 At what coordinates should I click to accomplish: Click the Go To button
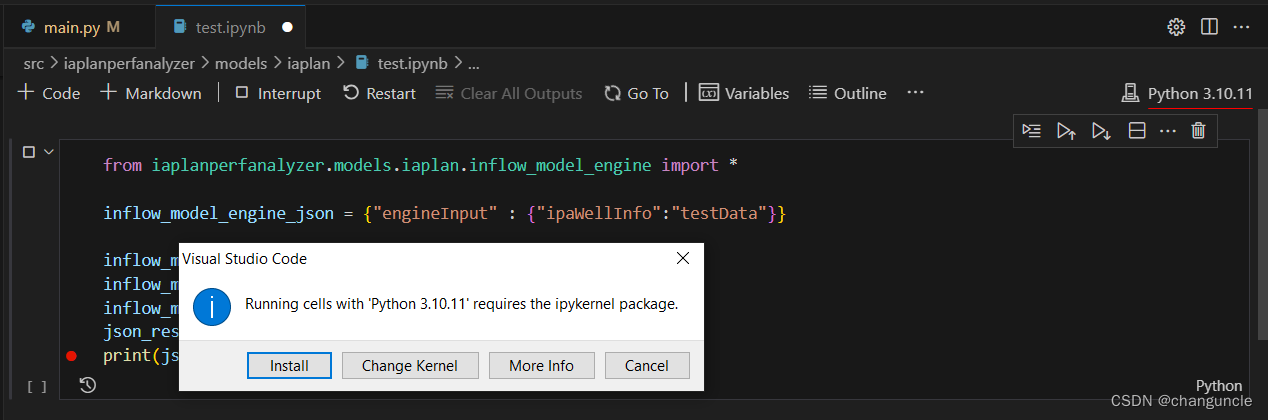pos(636,93)
